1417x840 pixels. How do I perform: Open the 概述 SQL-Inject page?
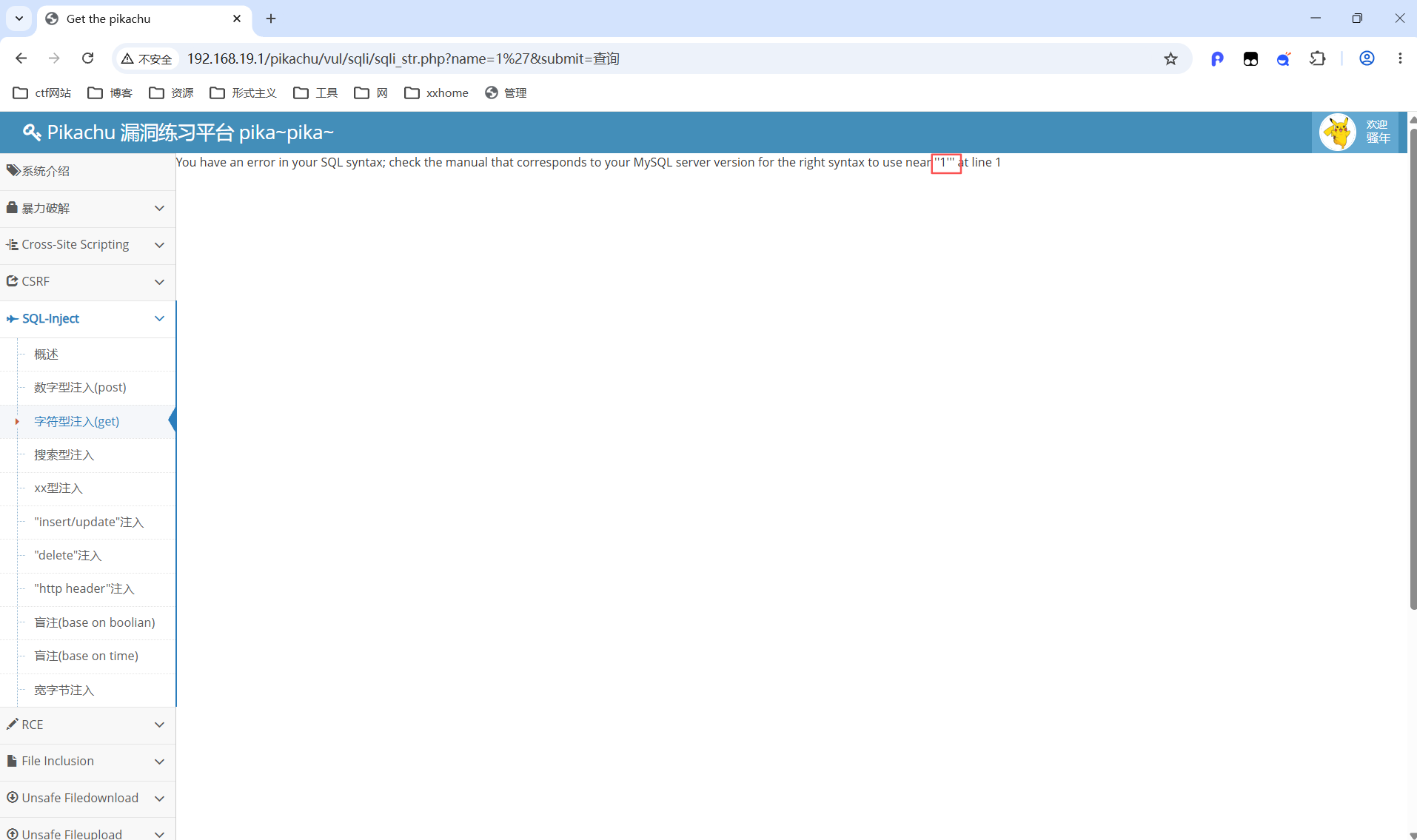[46, 355]
